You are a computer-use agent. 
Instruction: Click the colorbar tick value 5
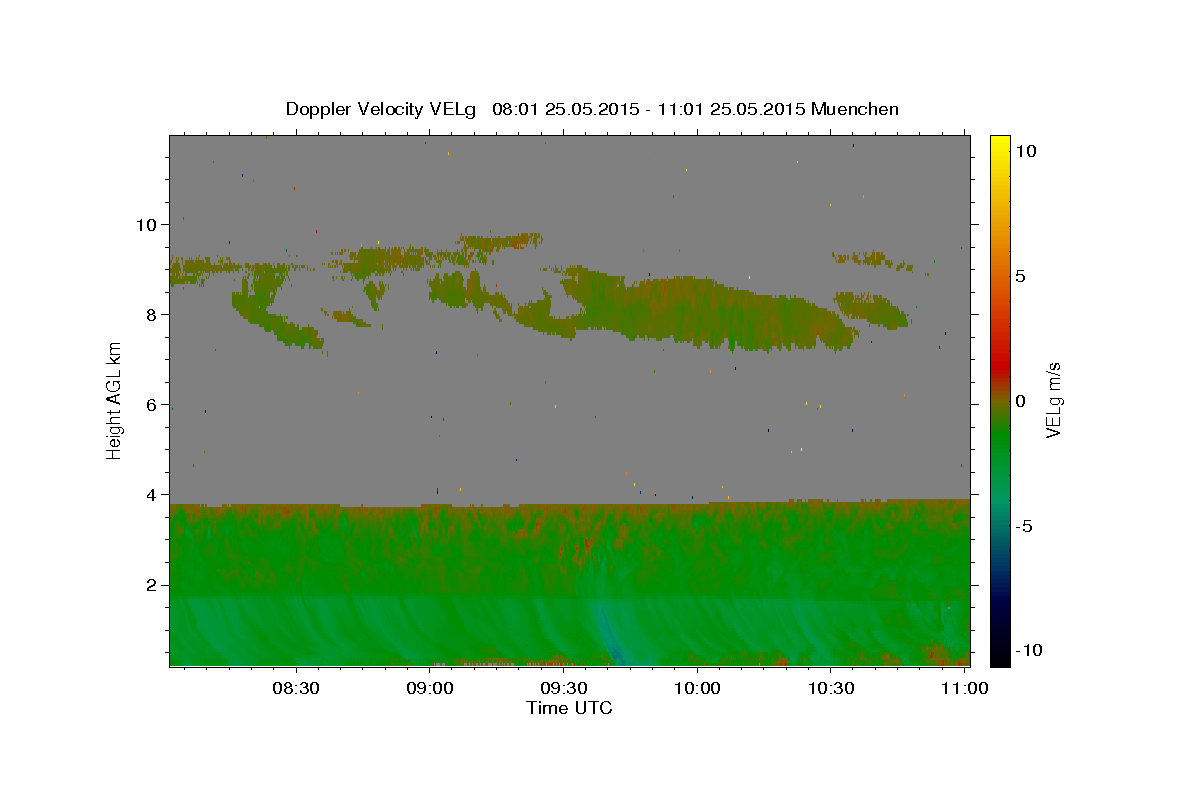pos(1021,276)
